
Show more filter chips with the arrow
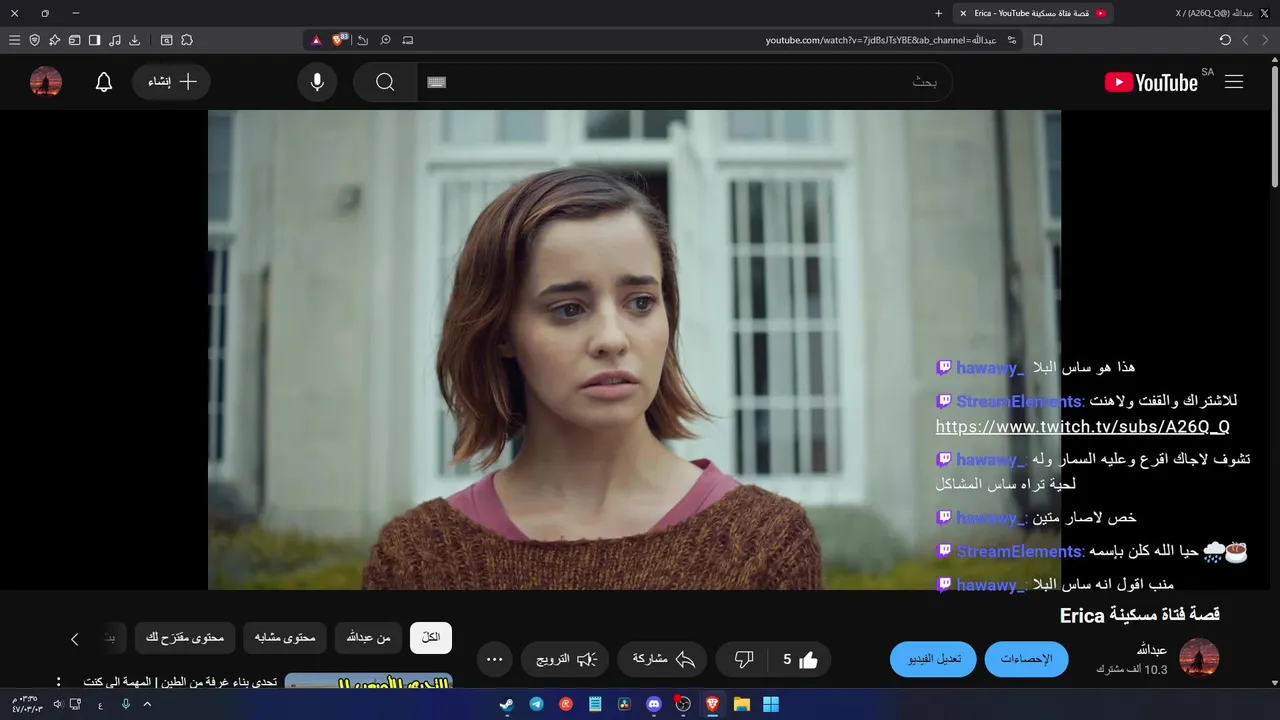[x=74, y=638]
